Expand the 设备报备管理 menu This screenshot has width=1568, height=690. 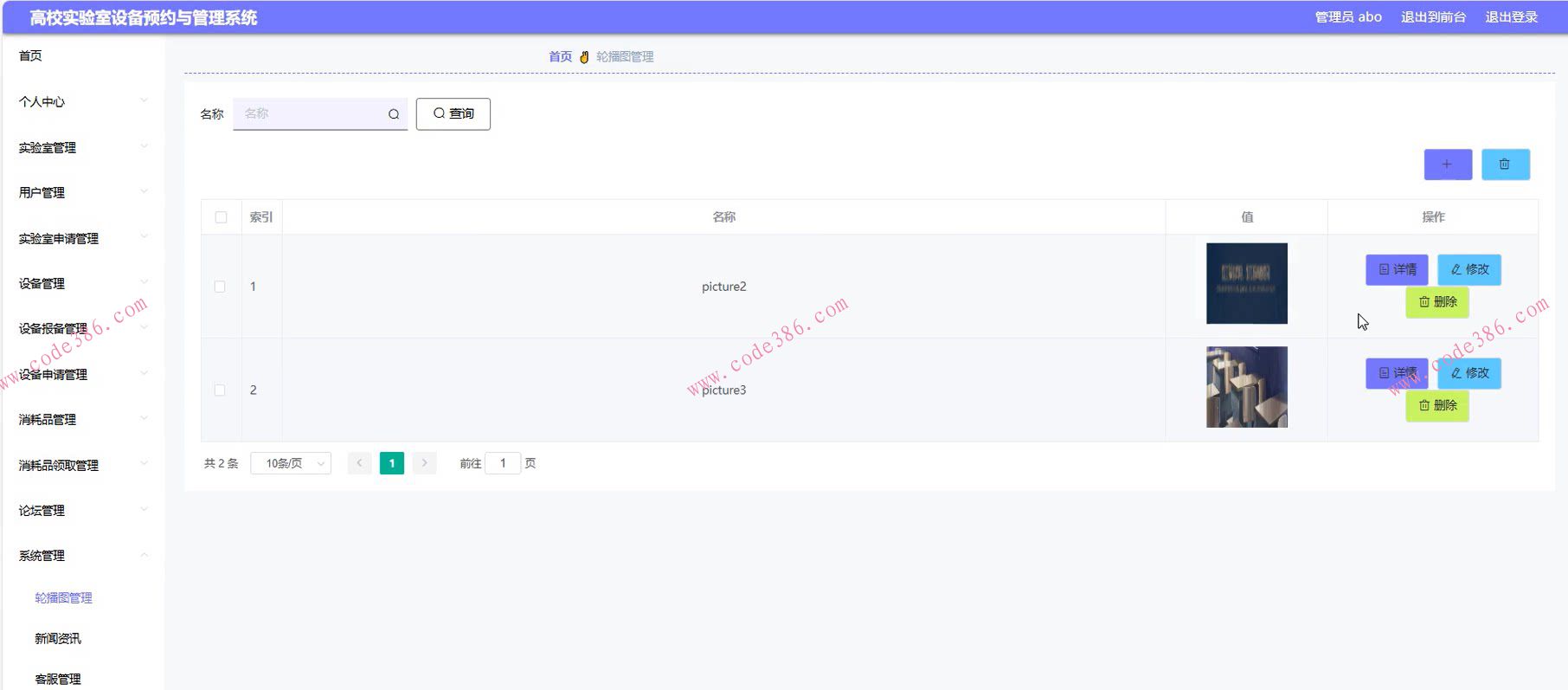[82, 328]
